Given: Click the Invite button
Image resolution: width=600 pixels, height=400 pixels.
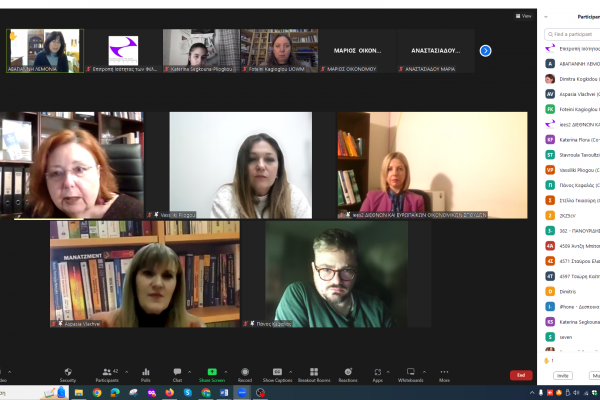Looking at the screenshot, I should (562, 376).
